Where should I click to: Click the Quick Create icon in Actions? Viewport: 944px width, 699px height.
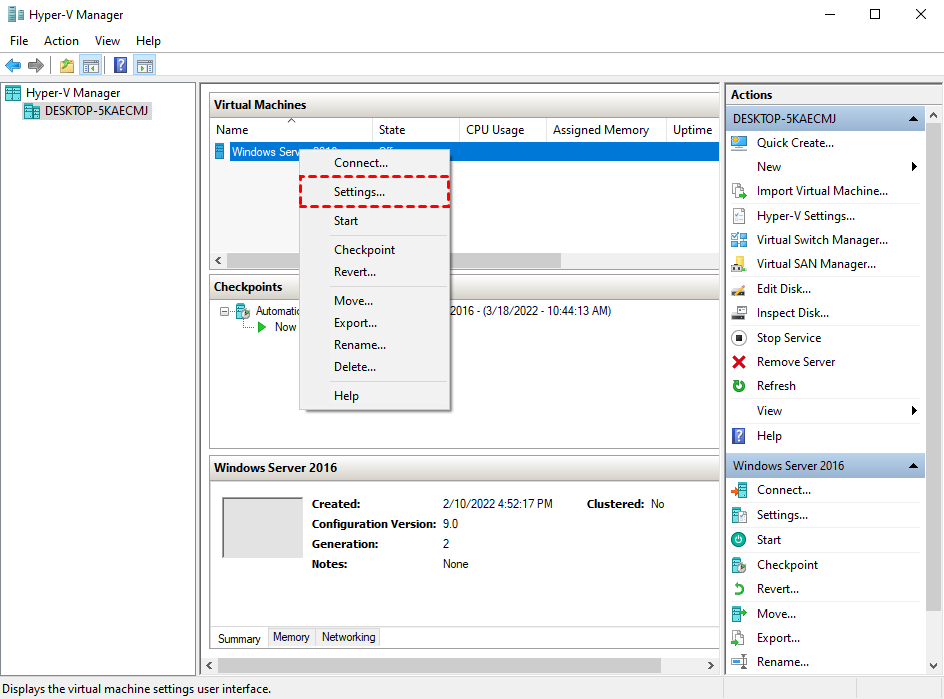pos(739,143)
